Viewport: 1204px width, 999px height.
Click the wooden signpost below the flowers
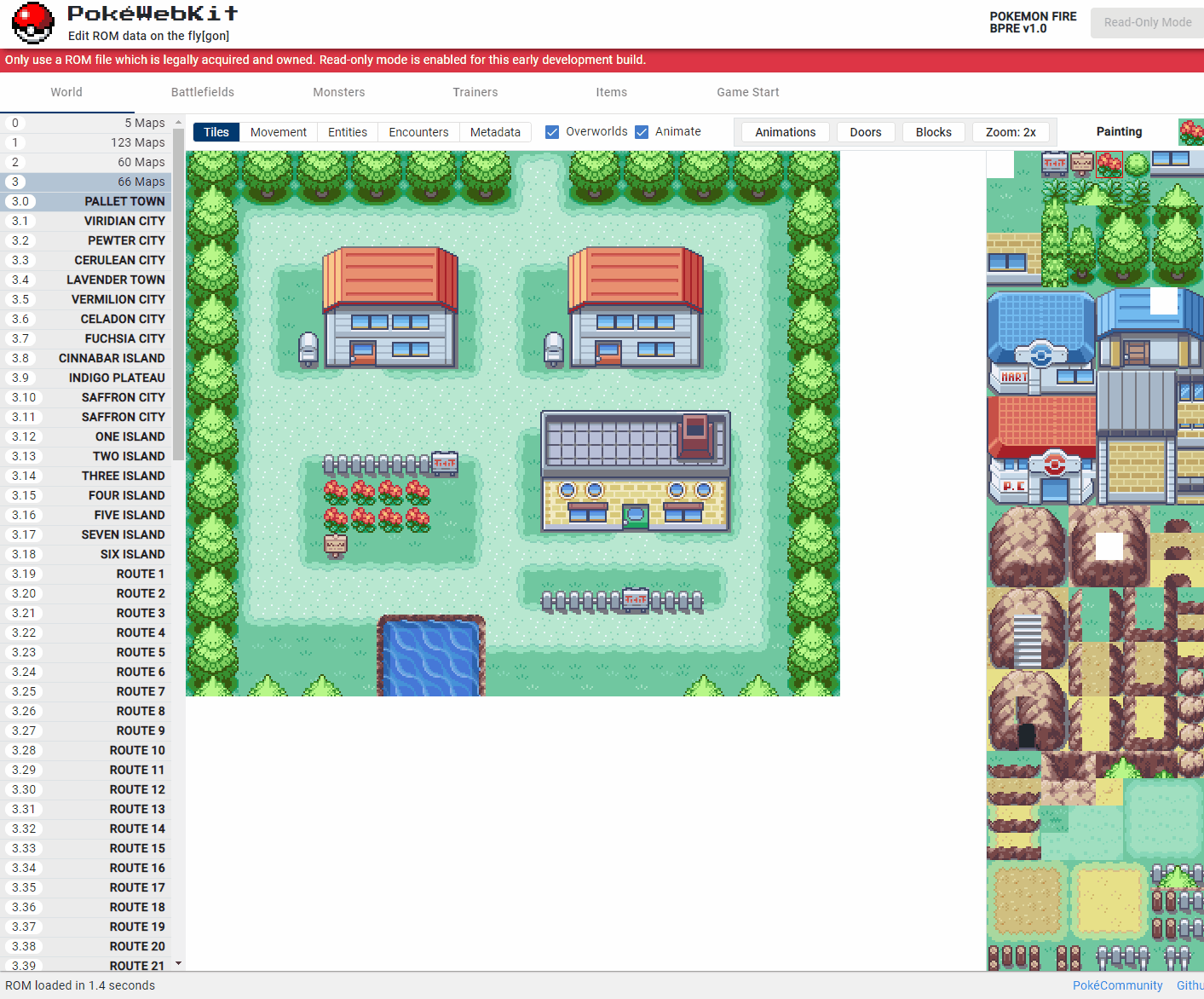(x=336, y=546)
